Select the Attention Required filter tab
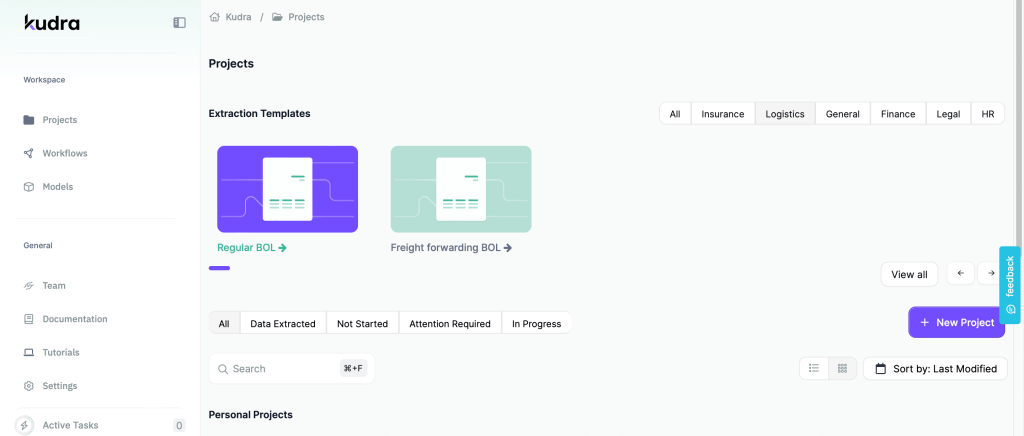Screen dimensions: 1024x436 (449, 323)
